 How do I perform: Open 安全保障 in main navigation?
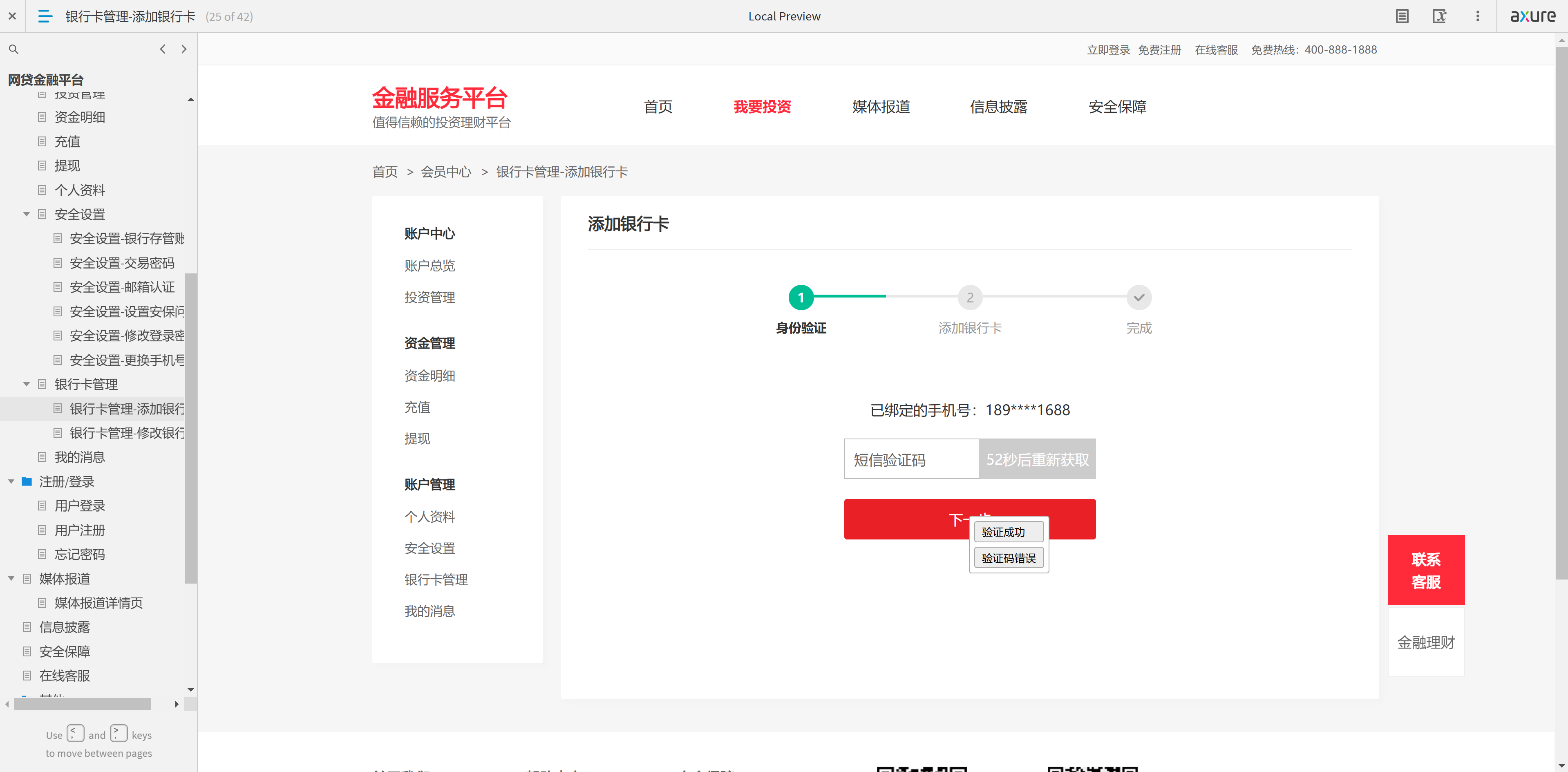pos(1117,107)
